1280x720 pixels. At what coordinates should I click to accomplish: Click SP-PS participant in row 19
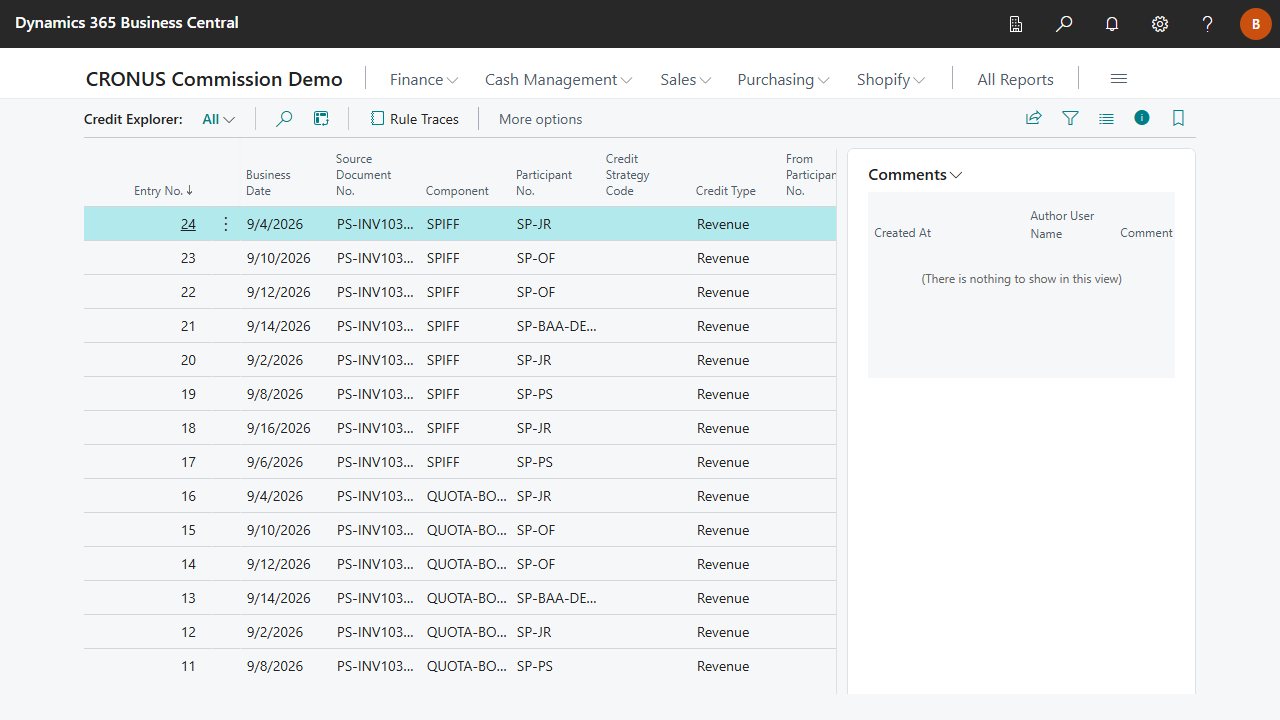[x=535, y=394]
